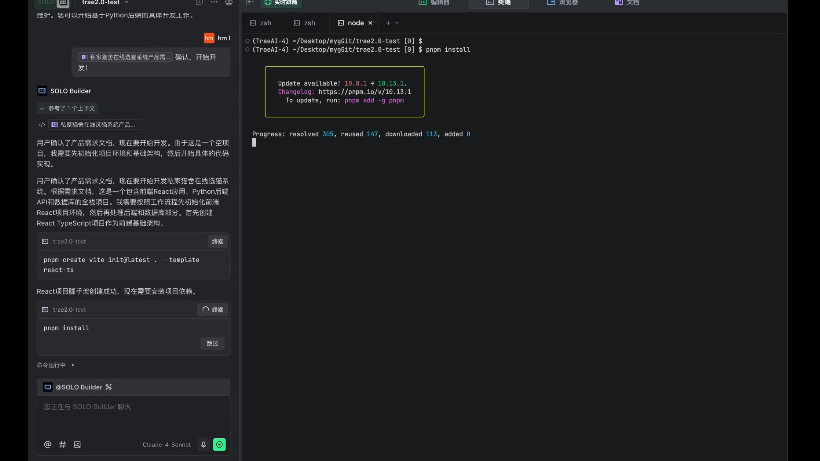Close the node terminal tab
The height and width of the screenshot is (461, 820).
[370, 23]
